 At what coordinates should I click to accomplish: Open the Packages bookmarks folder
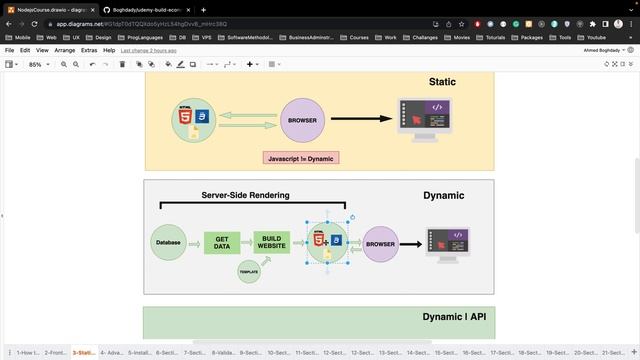coord(527,38)
